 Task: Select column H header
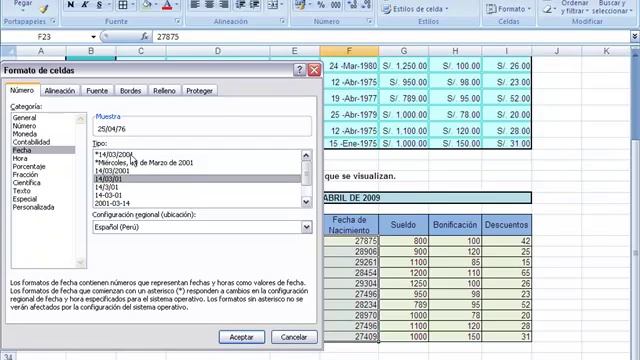(x=455, y=51)
